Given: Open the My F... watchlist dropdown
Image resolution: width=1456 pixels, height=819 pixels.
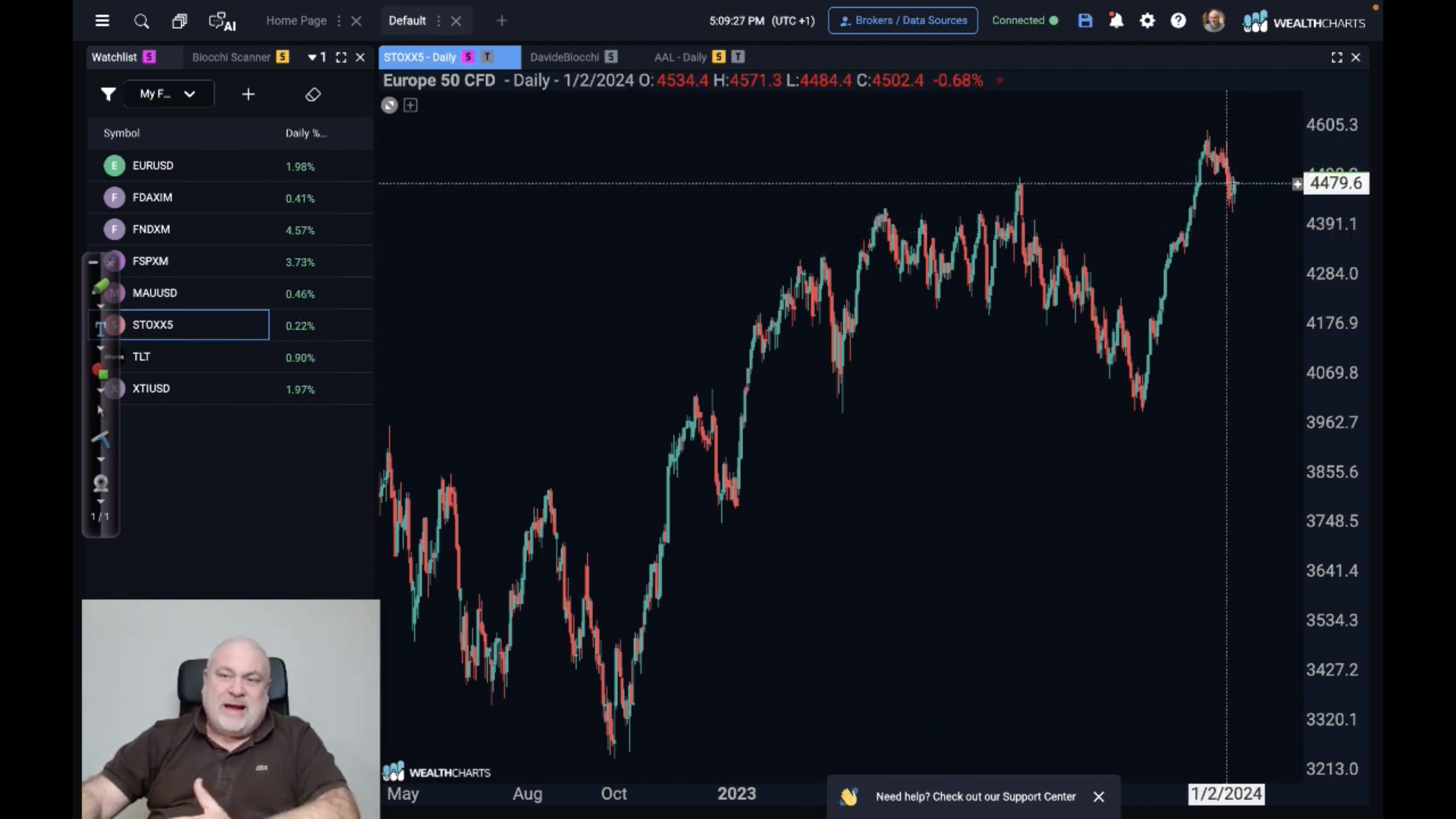Looking at the screenshot, I should 168,94.
